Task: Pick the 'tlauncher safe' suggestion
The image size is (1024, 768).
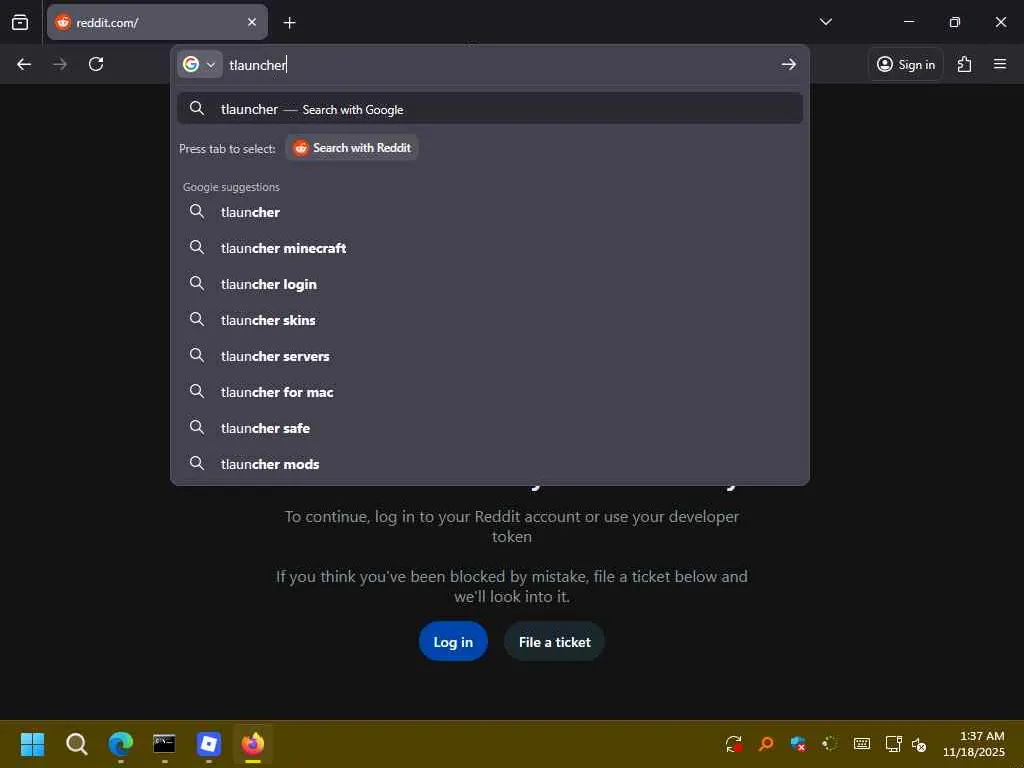Action: tap(490, 428)
